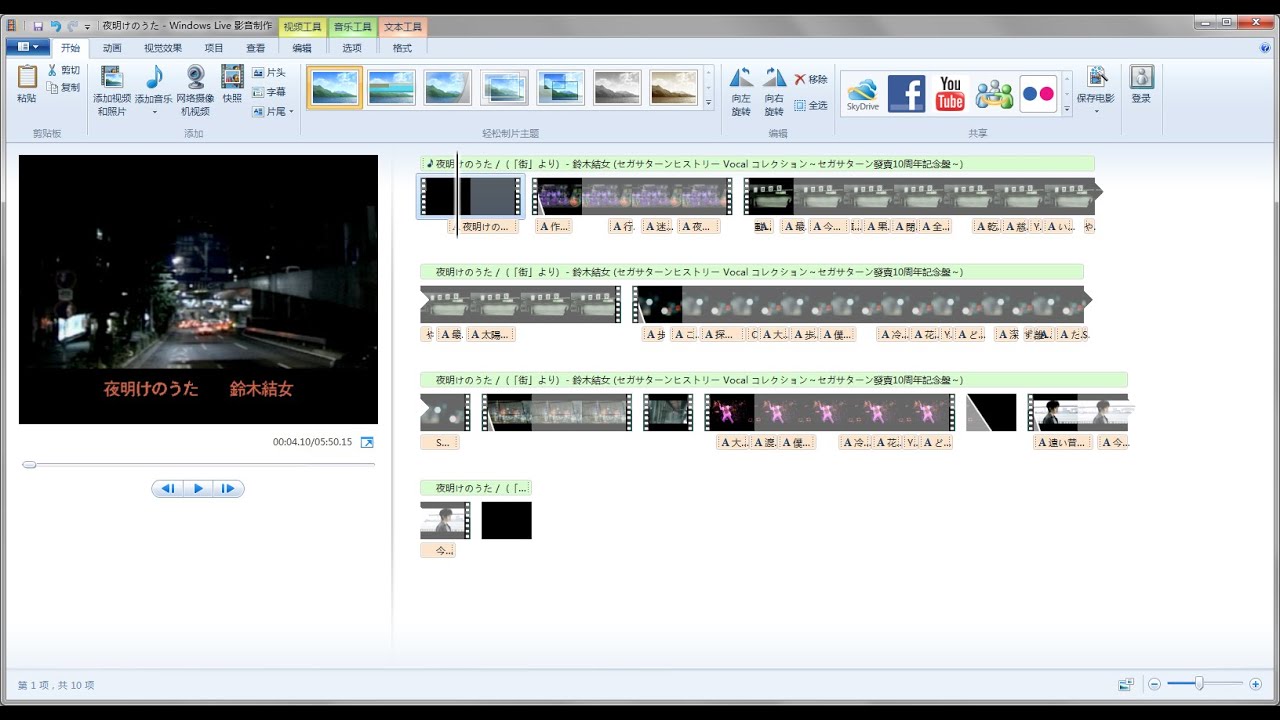The height and width of the screenshot is (720, 1280).
Task: Open Text Tools Format (格式) tab
Action: click(x=402, y=48)
